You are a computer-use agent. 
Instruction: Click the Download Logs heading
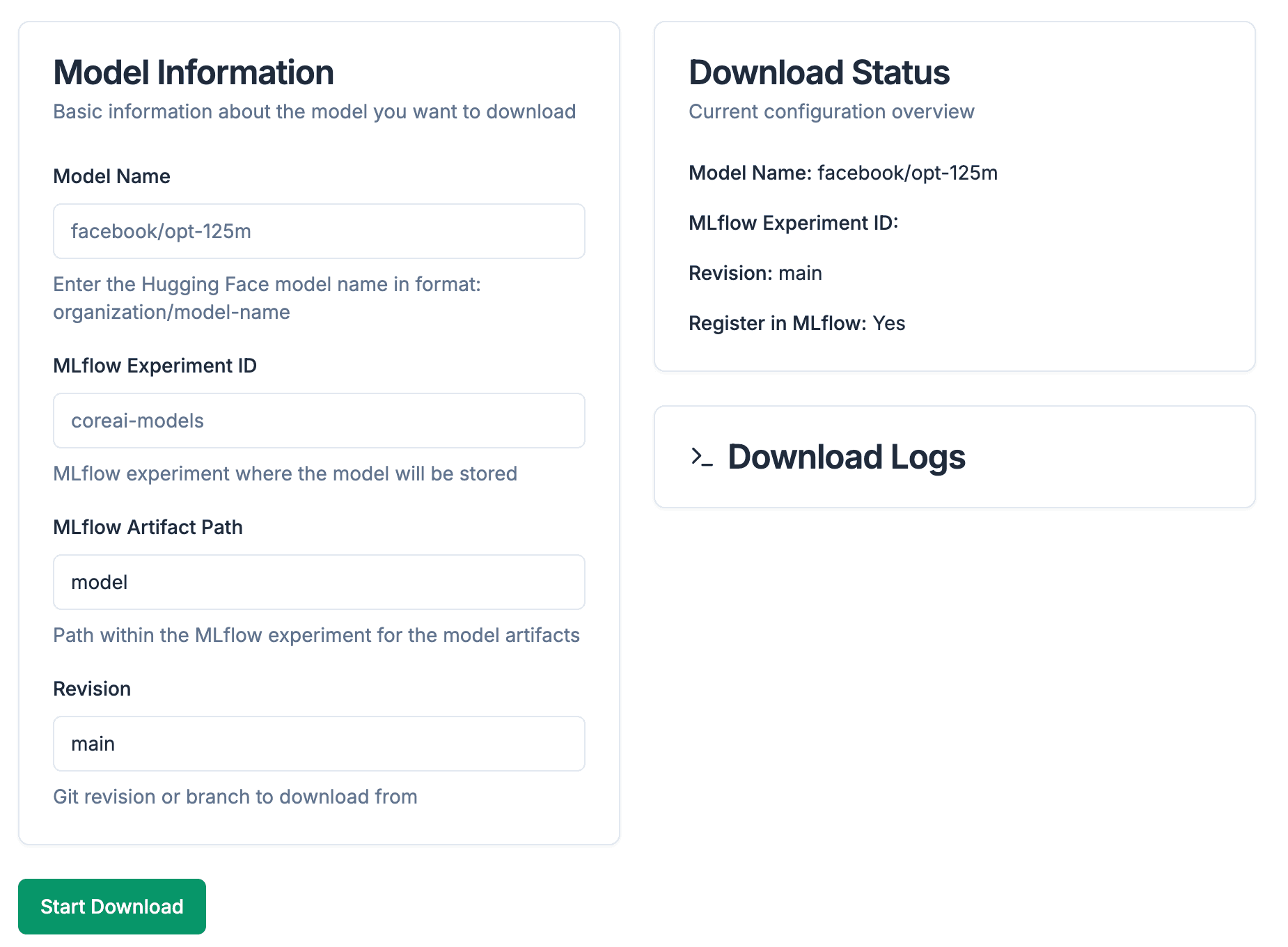tap(846, 457)
